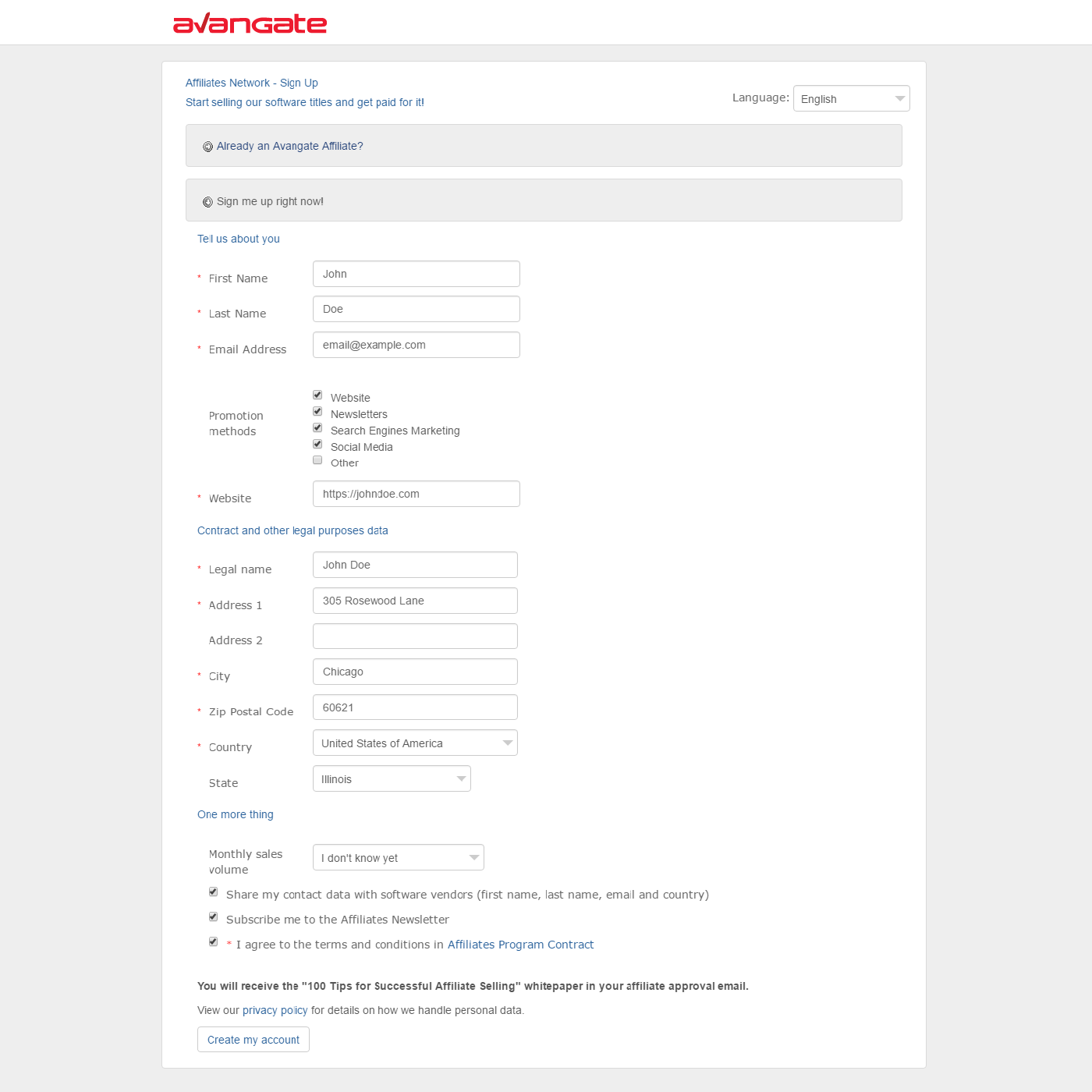Click Start selling our software titles text
Image resolution: width=1092 pixels, height=1092 pixels.
[x=305, y=102]
